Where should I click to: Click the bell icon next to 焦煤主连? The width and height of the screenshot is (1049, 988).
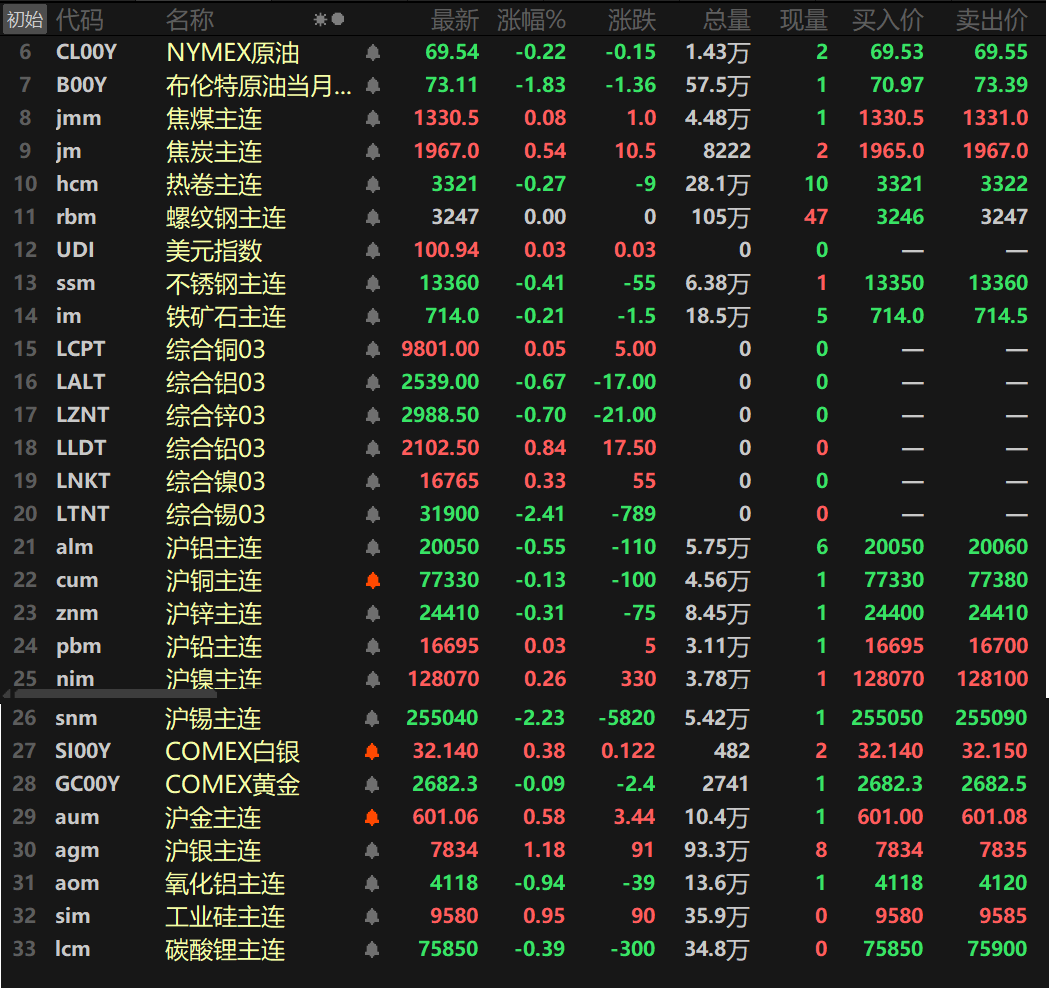pyautogui.click(x=372, y=118)
